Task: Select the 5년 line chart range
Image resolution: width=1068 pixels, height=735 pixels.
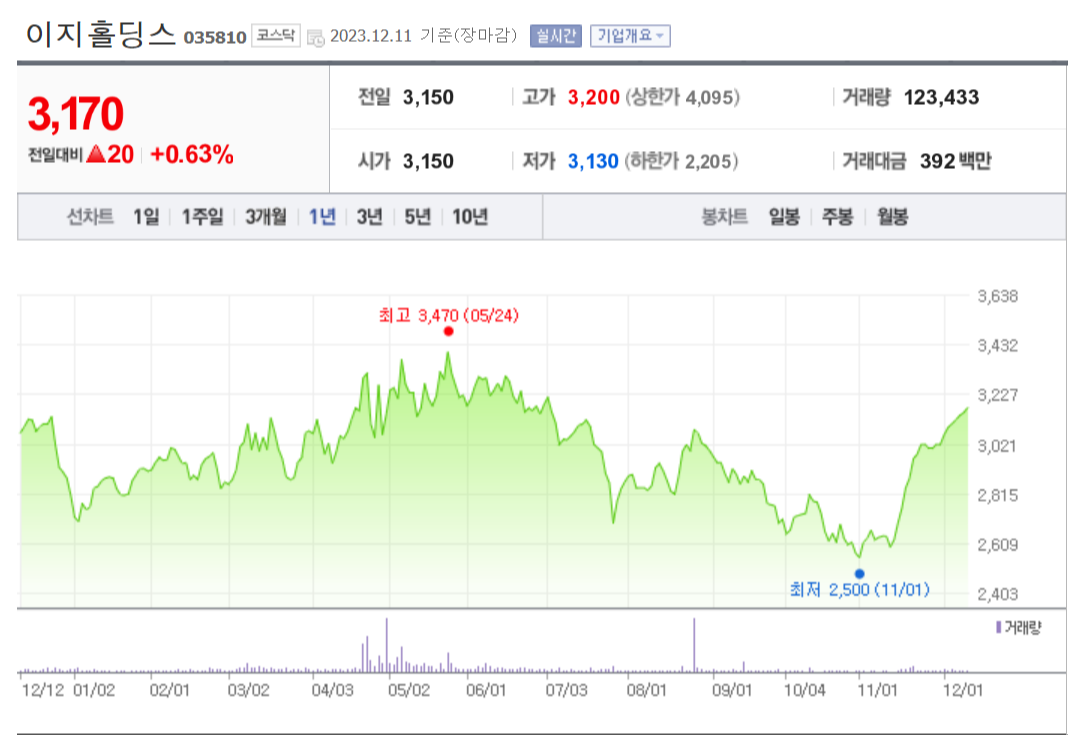Action: click(x=418, y=217)
